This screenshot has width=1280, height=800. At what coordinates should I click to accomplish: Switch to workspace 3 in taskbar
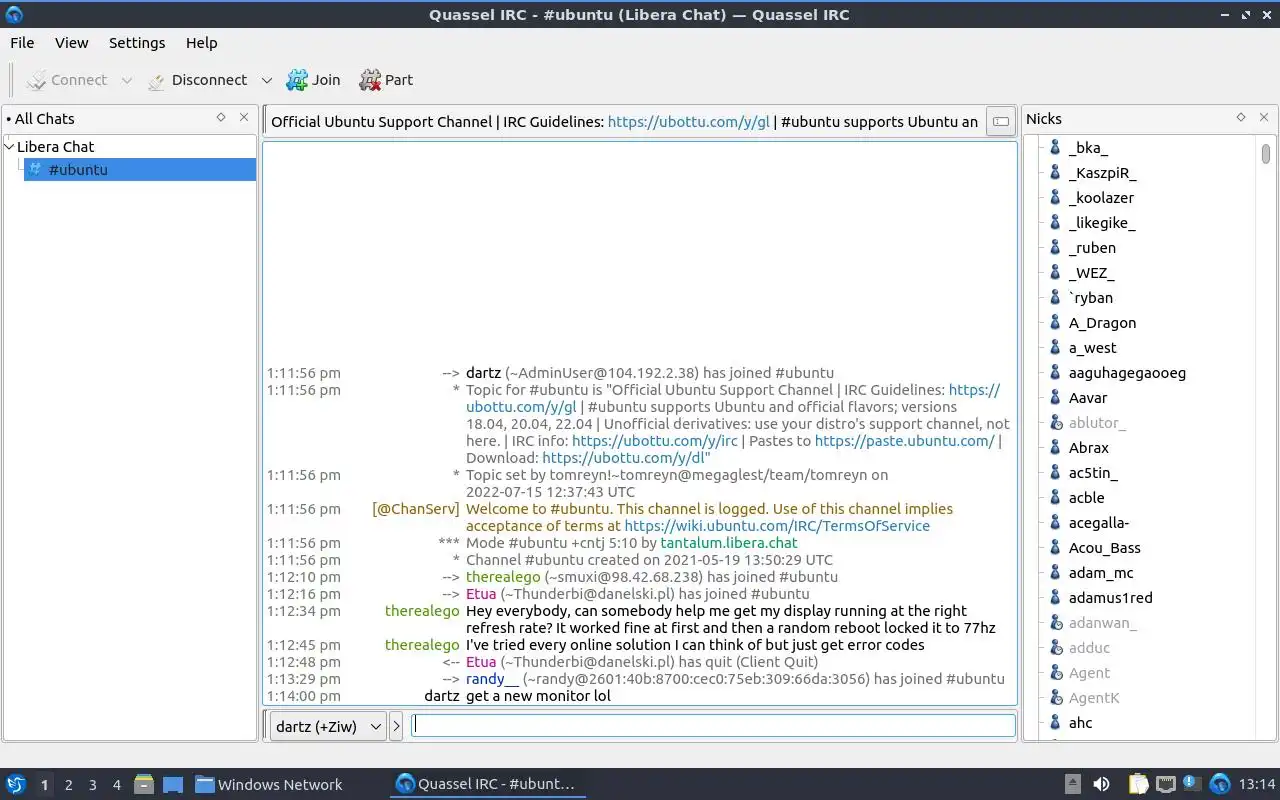point(92,785)
